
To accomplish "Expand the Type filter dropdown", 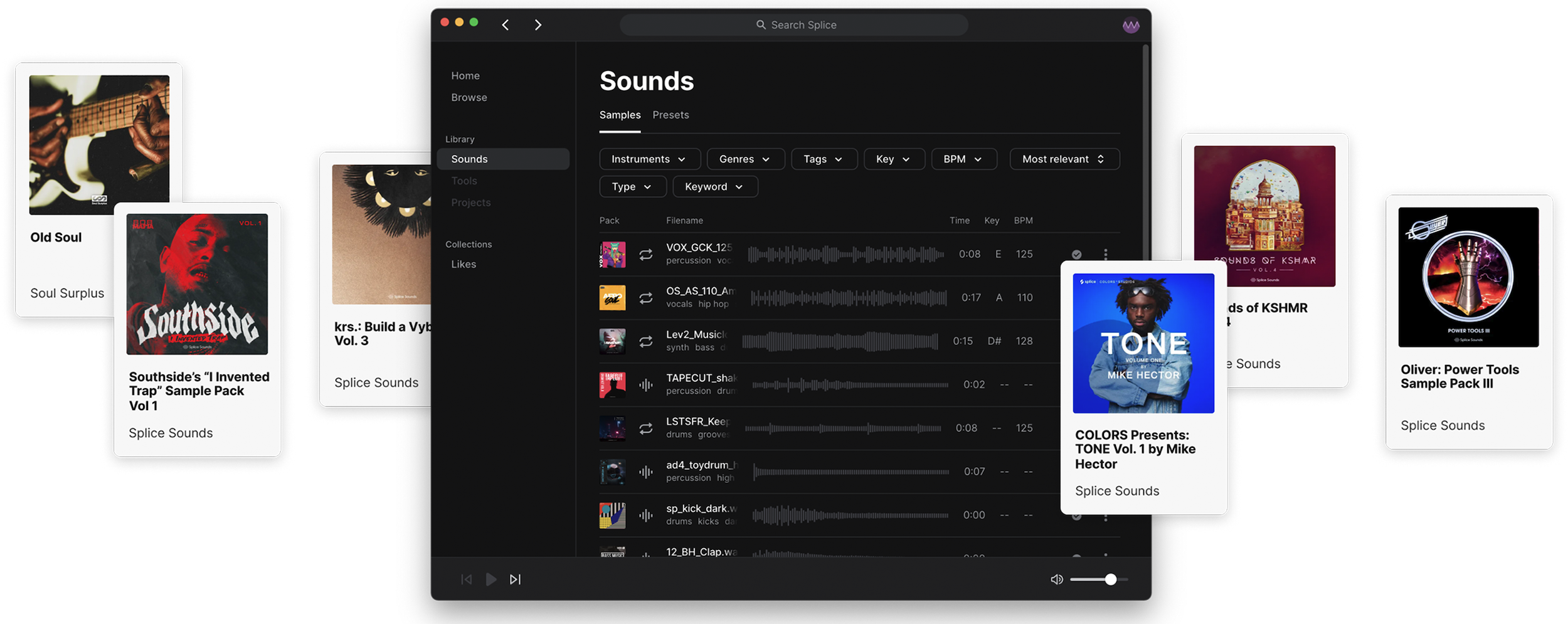I will click(632, 186).
